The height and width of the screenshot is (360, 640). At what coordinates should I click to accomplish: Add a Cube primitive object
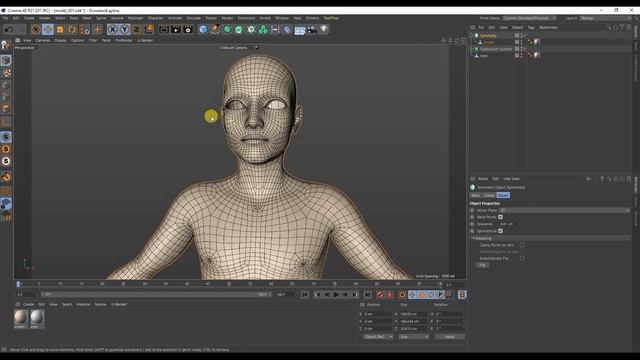tap(203, 29)
